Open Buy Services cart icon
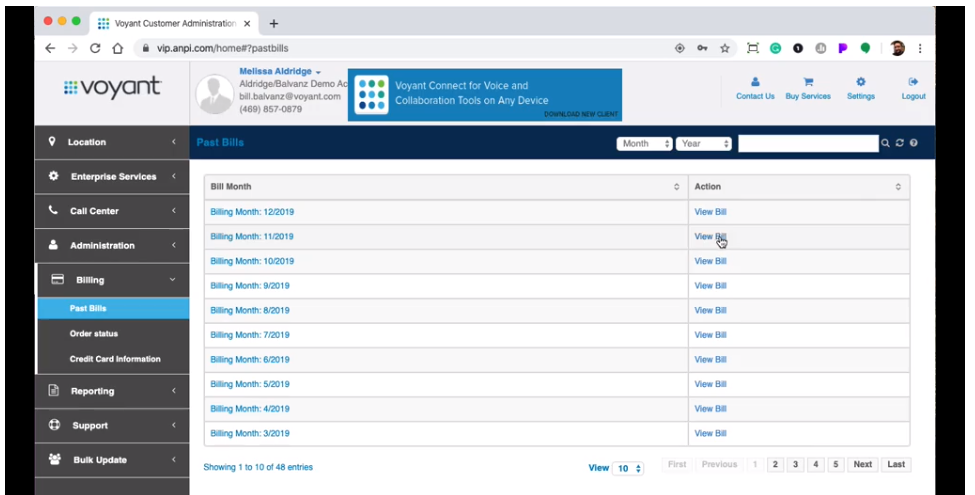 click(808, 83)
